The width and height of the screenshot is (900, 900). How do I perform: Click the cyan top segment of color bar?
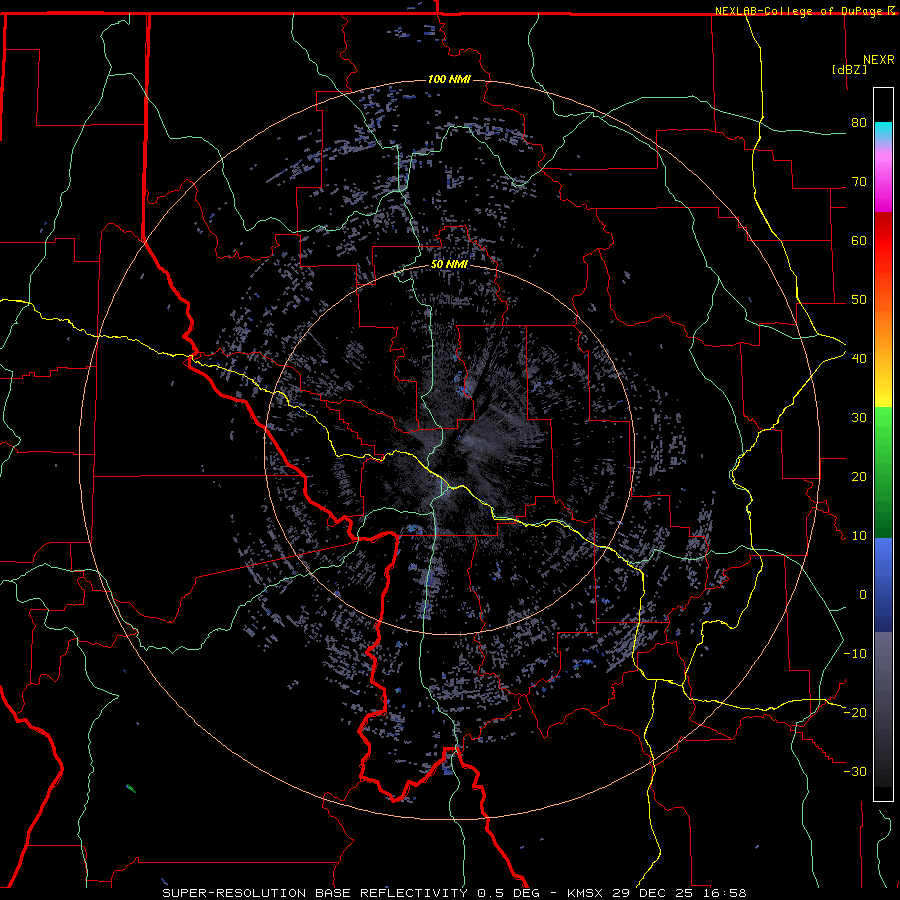(883, 132)
